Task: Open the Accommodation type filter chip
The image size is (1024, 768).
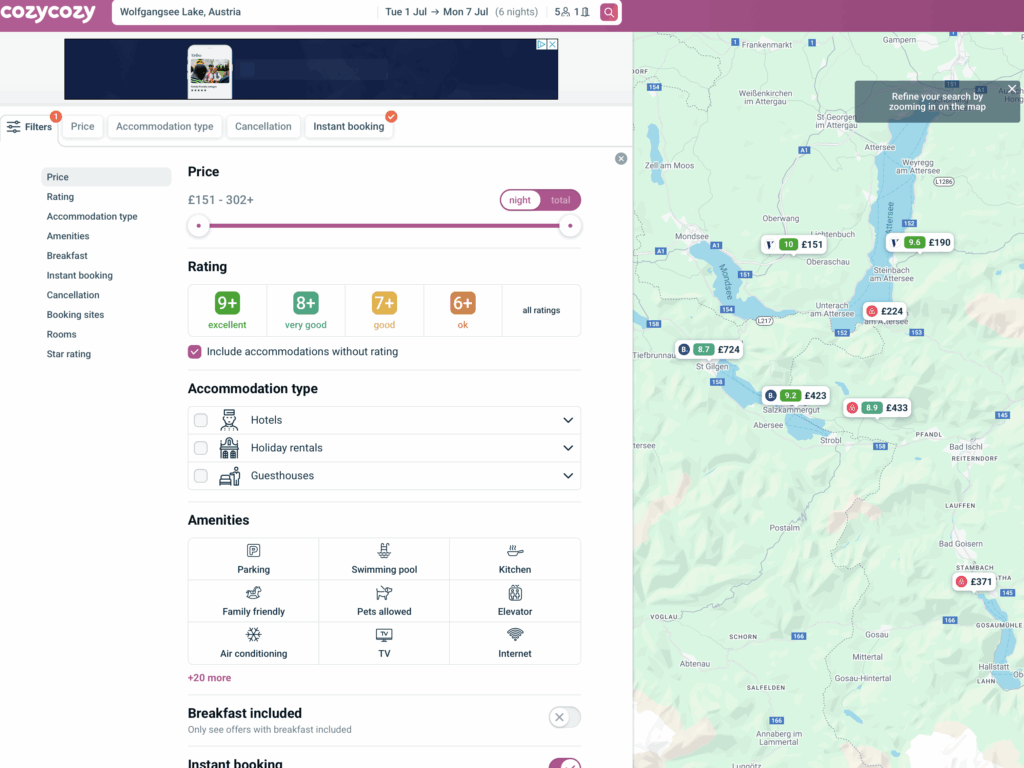Action: pyautogui.click(x=165, y=127)
